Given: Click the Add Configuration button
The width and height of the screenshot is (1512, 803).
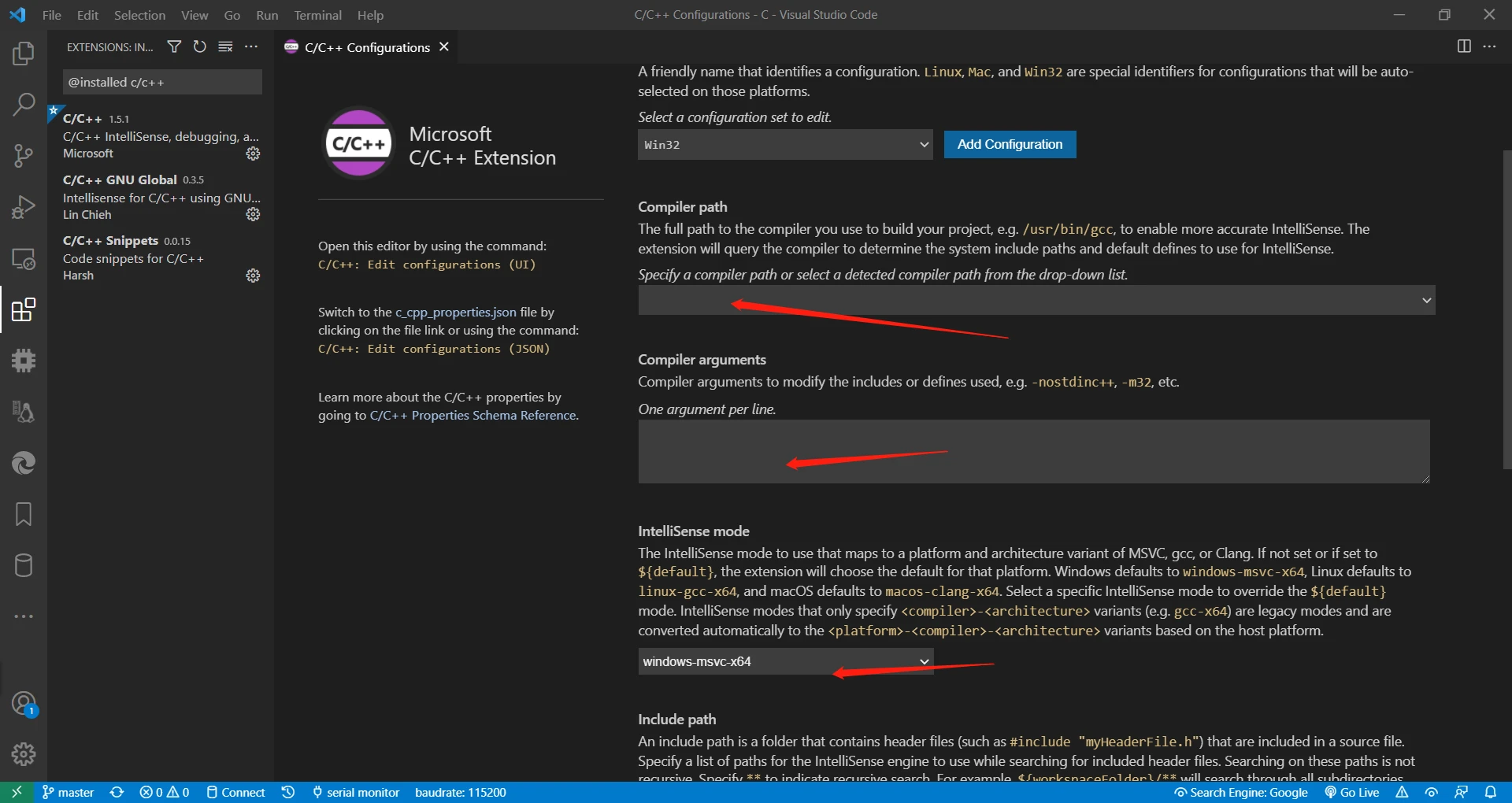Looking at the screenshot, I should [x=1010, y=144].
